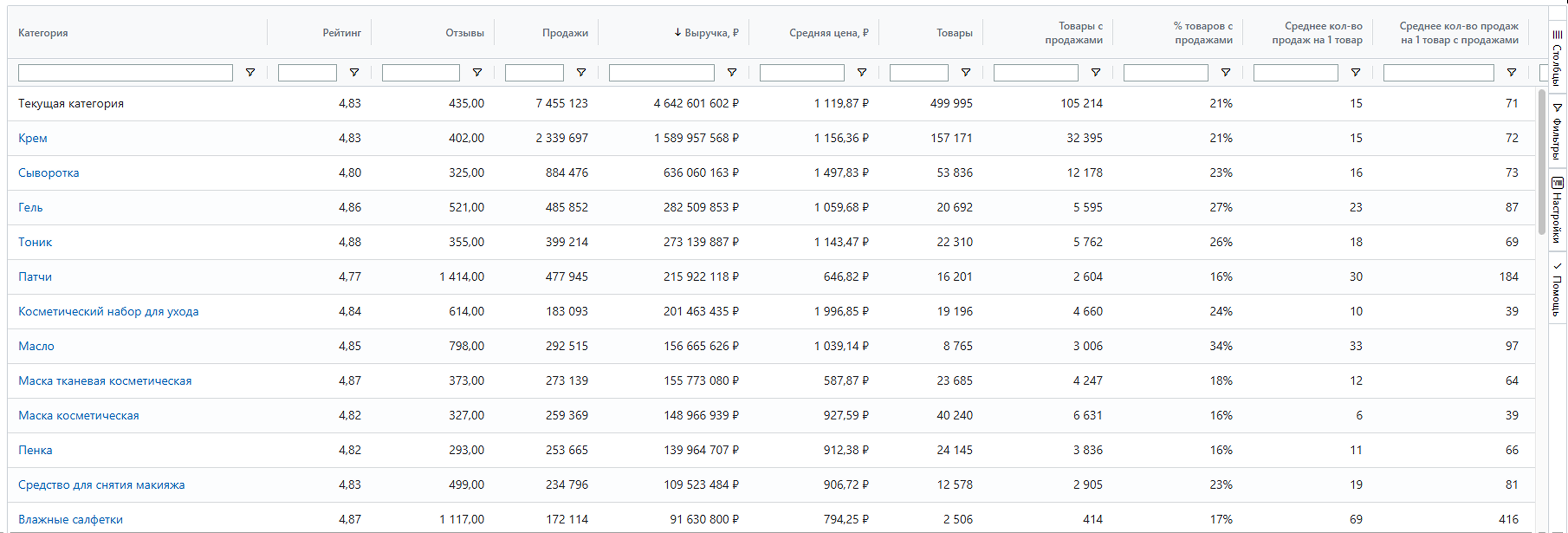Focus the Товары filter input field

919,72
